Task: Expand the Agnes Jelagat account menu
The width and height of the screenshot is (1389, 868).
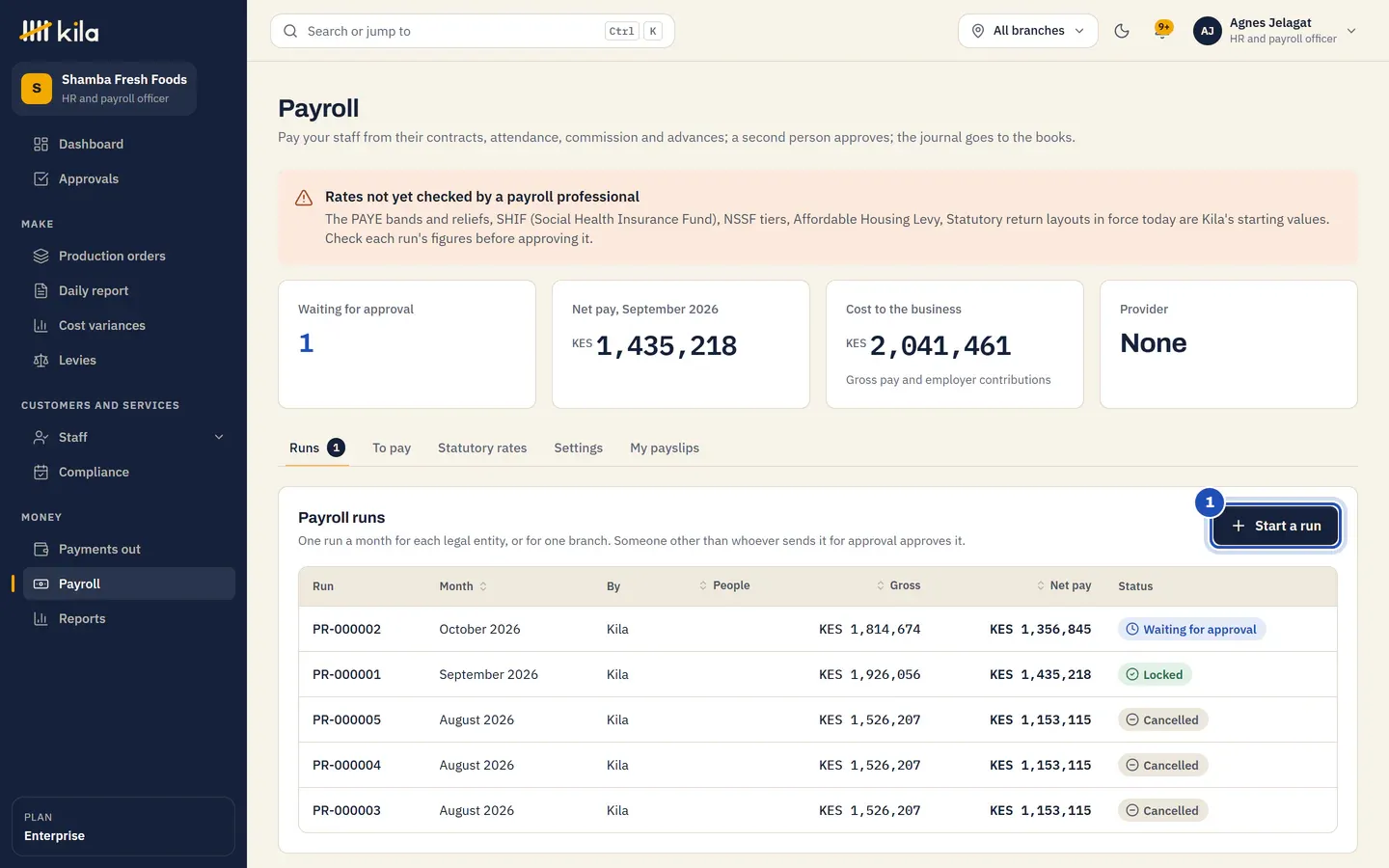Action: (1275, 31)
